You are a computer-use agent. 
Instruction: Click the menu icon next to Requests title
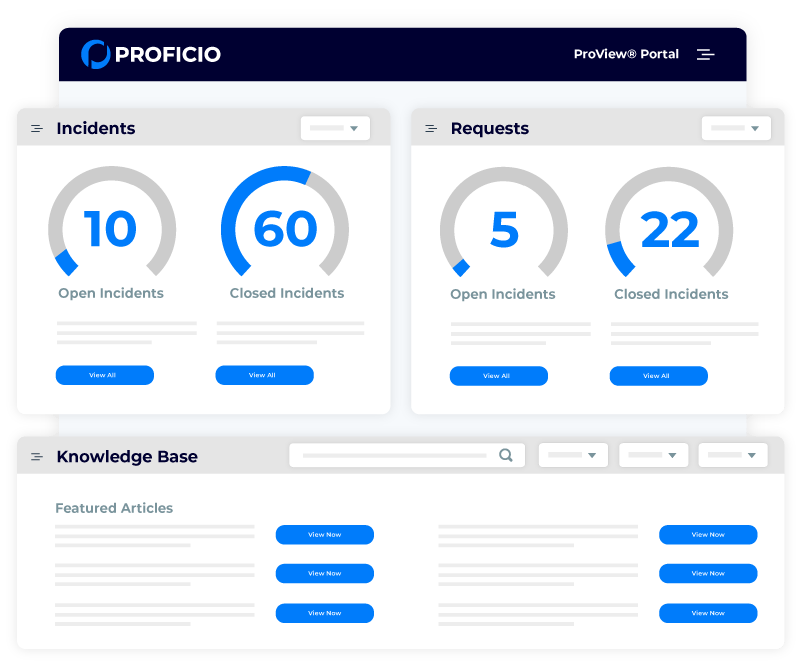coord(432,129)
